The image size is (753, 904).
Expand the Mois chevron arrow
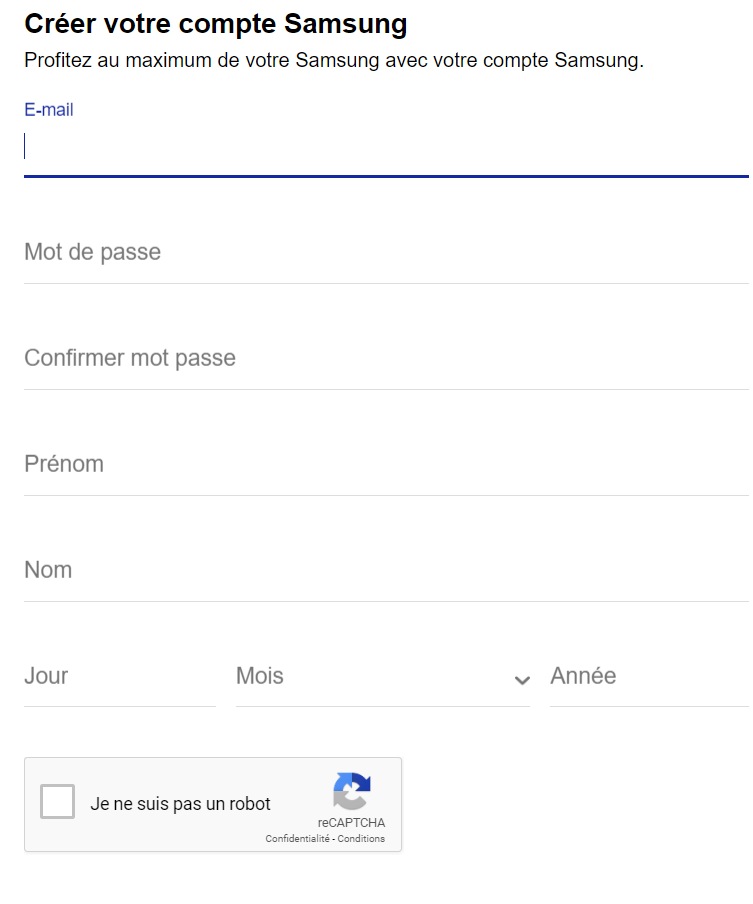[x=522, y=680]
